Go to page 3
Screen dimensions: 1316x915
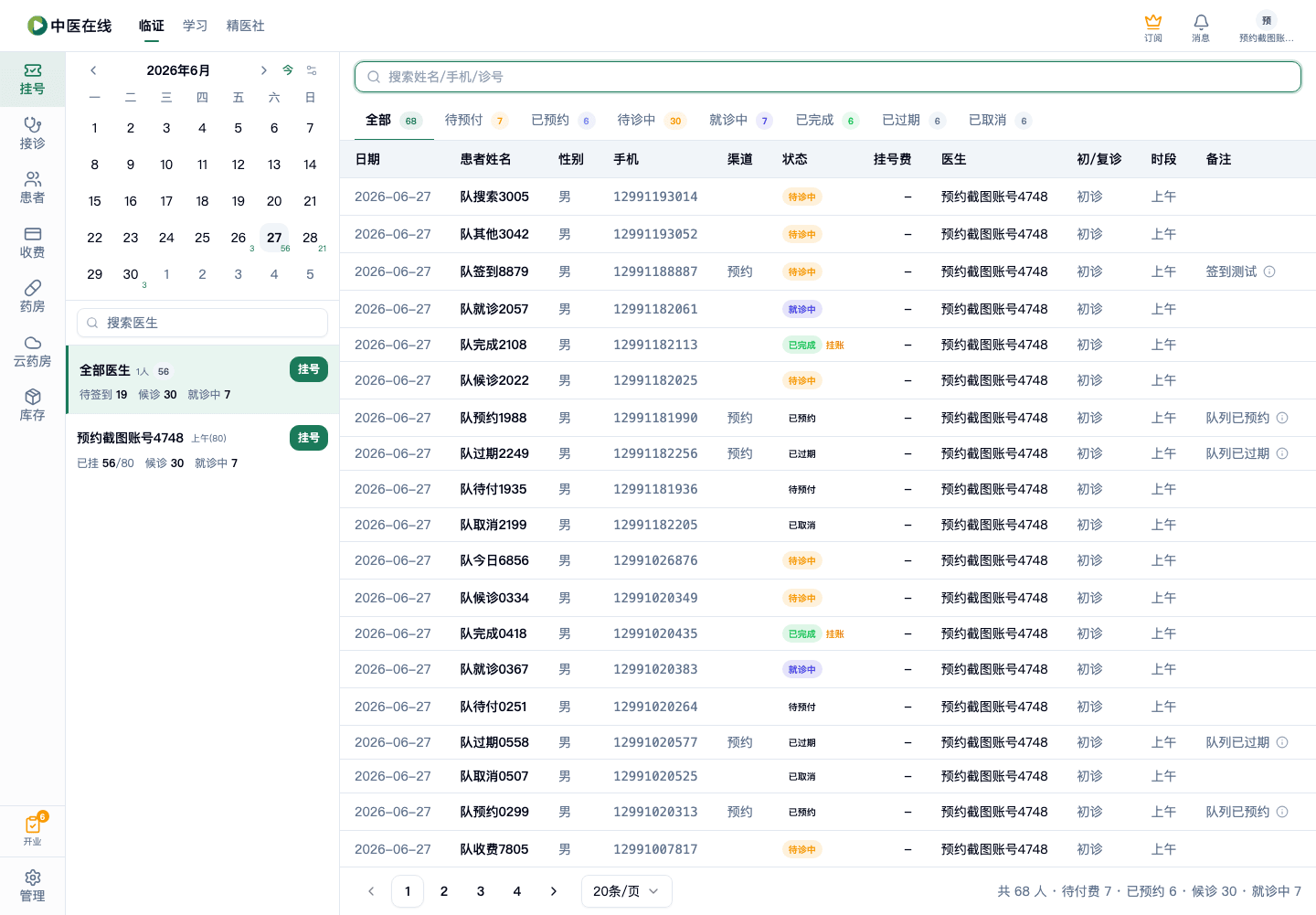pos(481,891)
